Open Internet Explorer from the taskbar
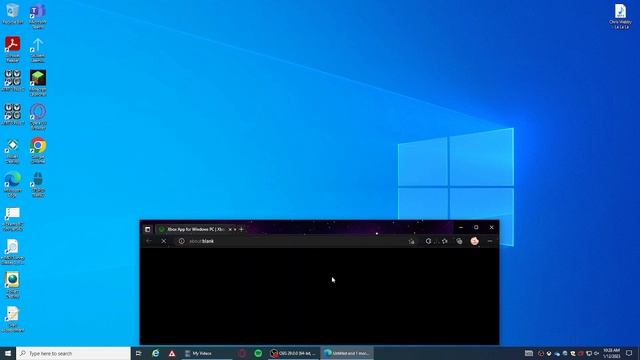Image resolution: width=640 pixels, height=360 pixels. point(155,353)
